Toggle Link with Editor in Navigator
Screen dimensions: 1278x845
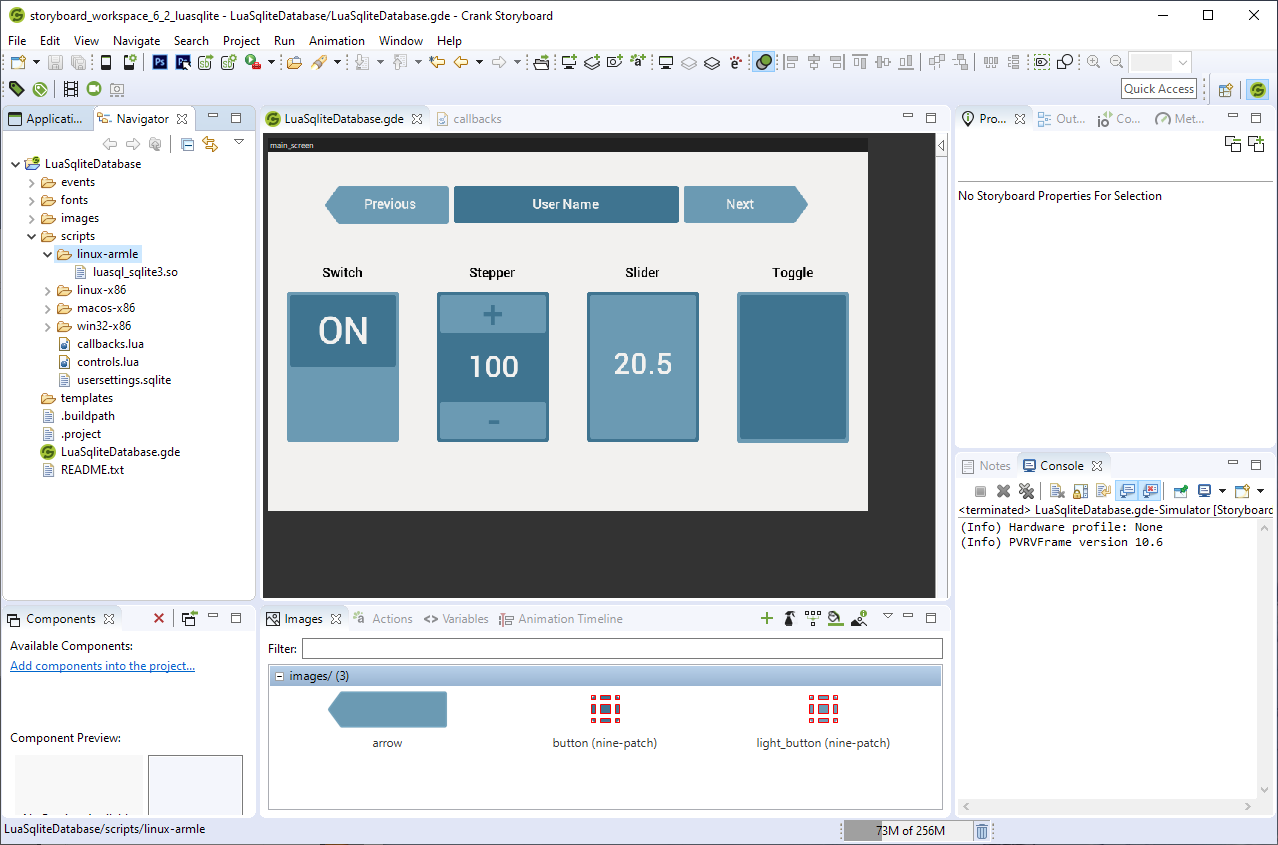point(209,144)
